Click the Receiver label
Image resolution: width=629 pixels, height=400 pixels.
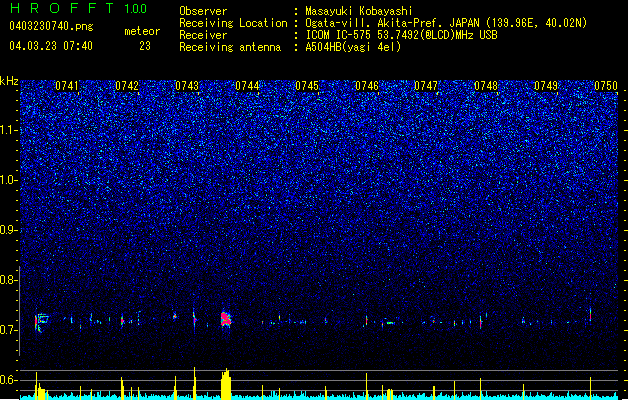click(203, 35)
